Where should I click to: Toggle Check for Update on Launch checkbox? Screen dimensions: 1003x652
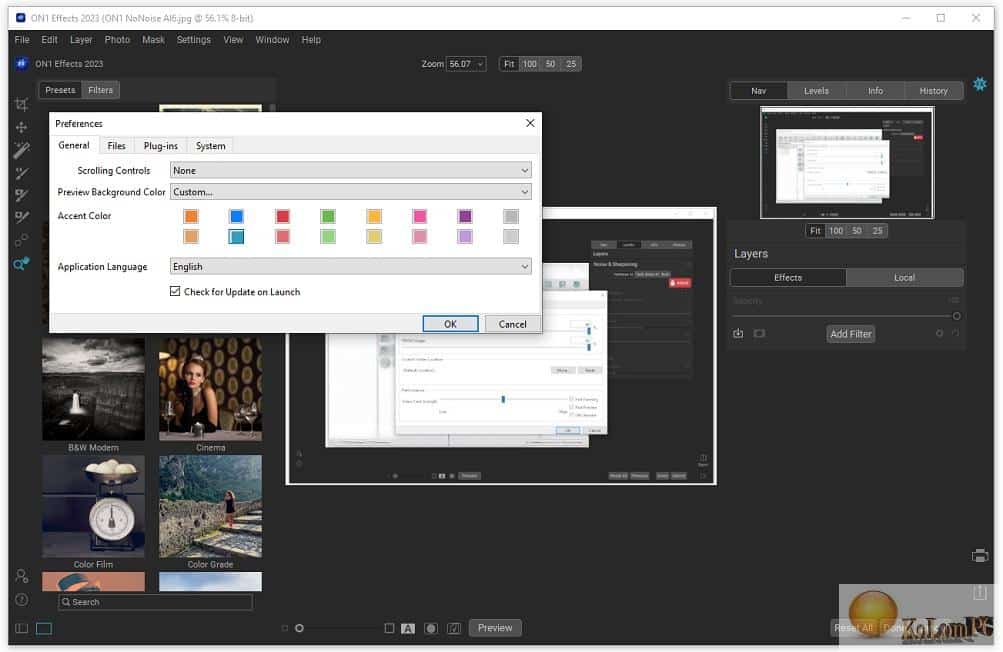click(175, 291)
